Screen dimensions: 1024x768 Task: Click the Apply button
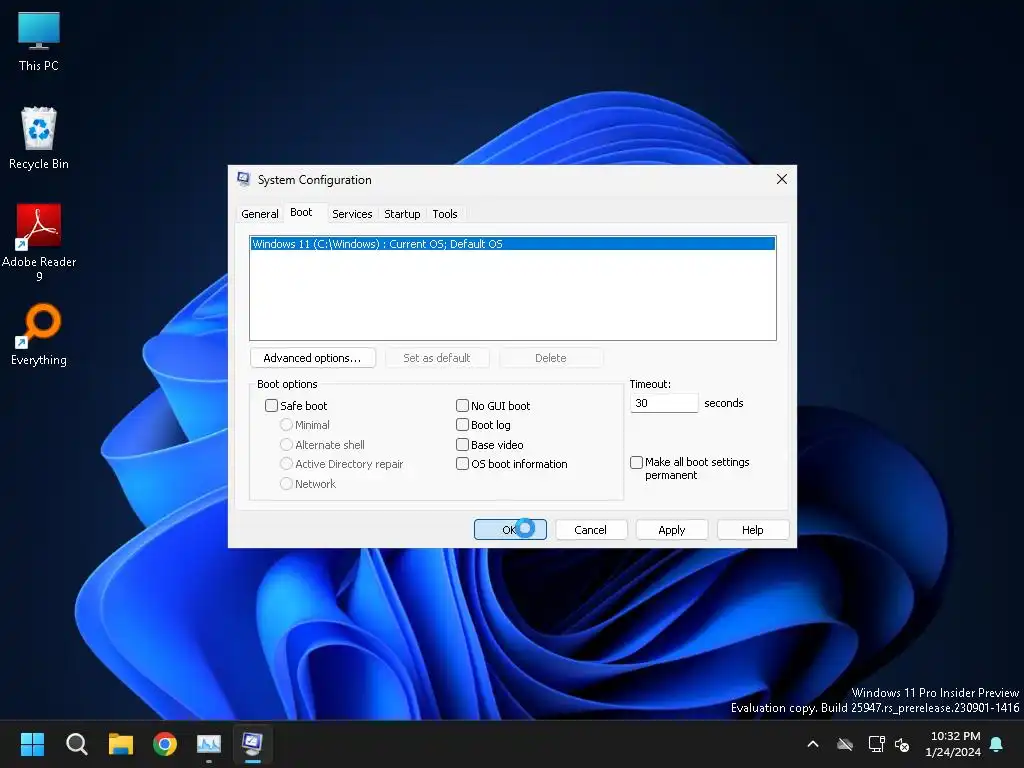pos(671,530)
